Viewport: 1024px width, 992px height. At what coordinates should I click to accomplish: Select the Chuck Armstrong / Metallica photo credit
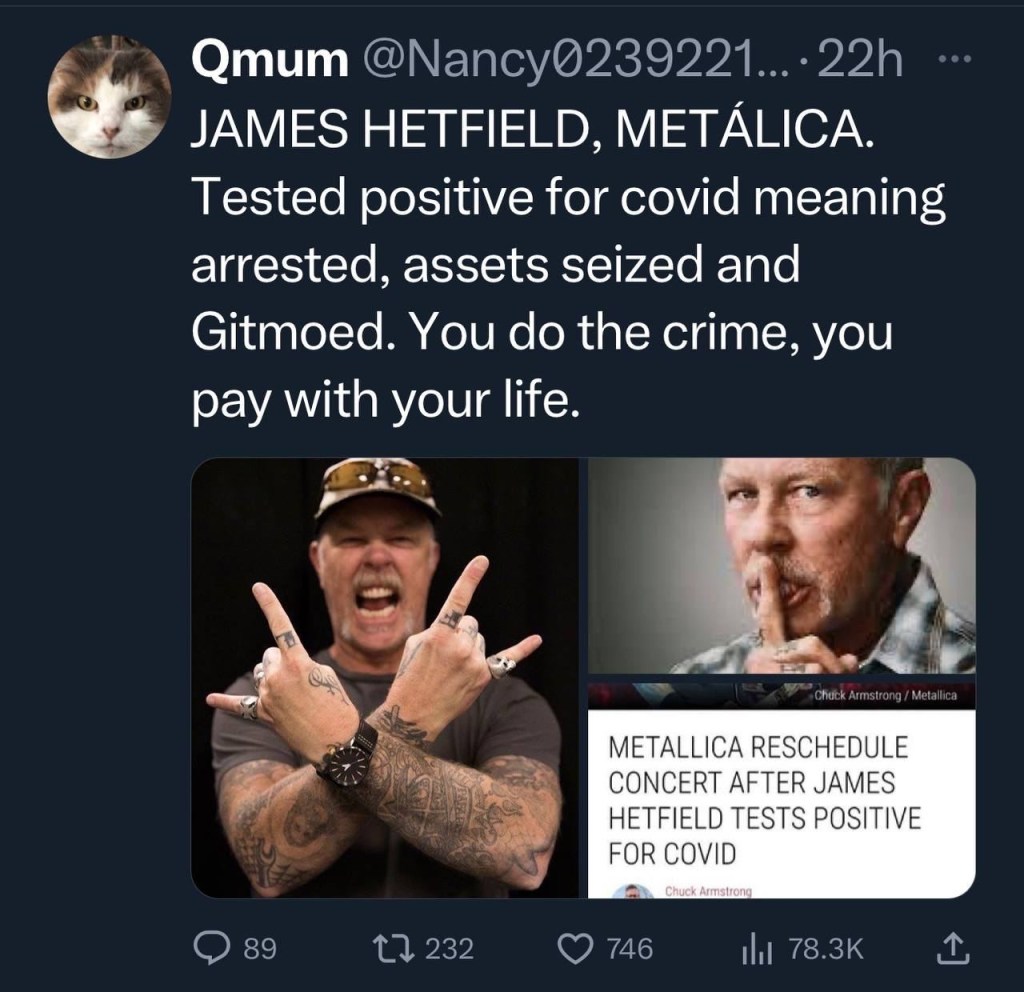point(886,696)
